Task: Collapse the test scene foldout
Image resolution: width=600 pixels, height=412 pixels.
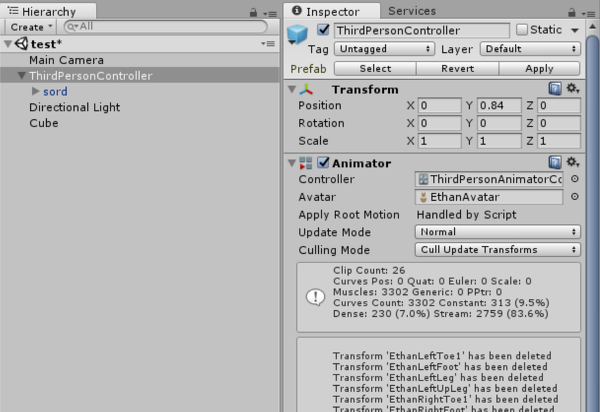Action: point(8,44)
